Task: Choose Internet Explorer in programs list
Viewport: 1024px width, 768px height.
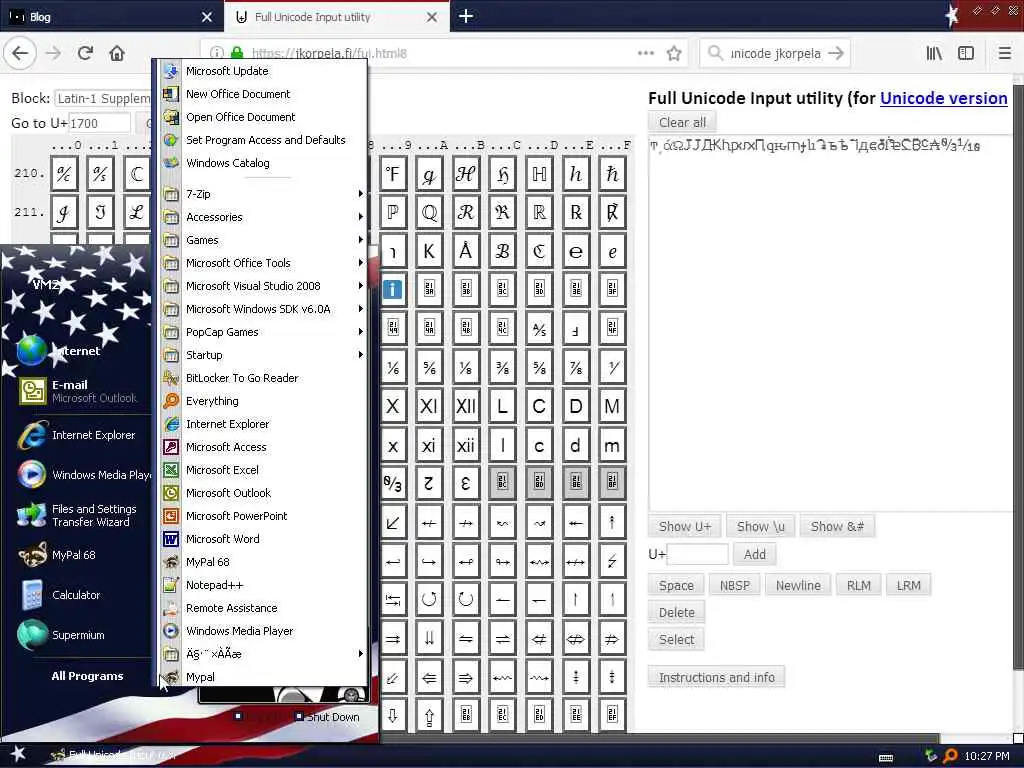Action: click(x=227, y=424)
